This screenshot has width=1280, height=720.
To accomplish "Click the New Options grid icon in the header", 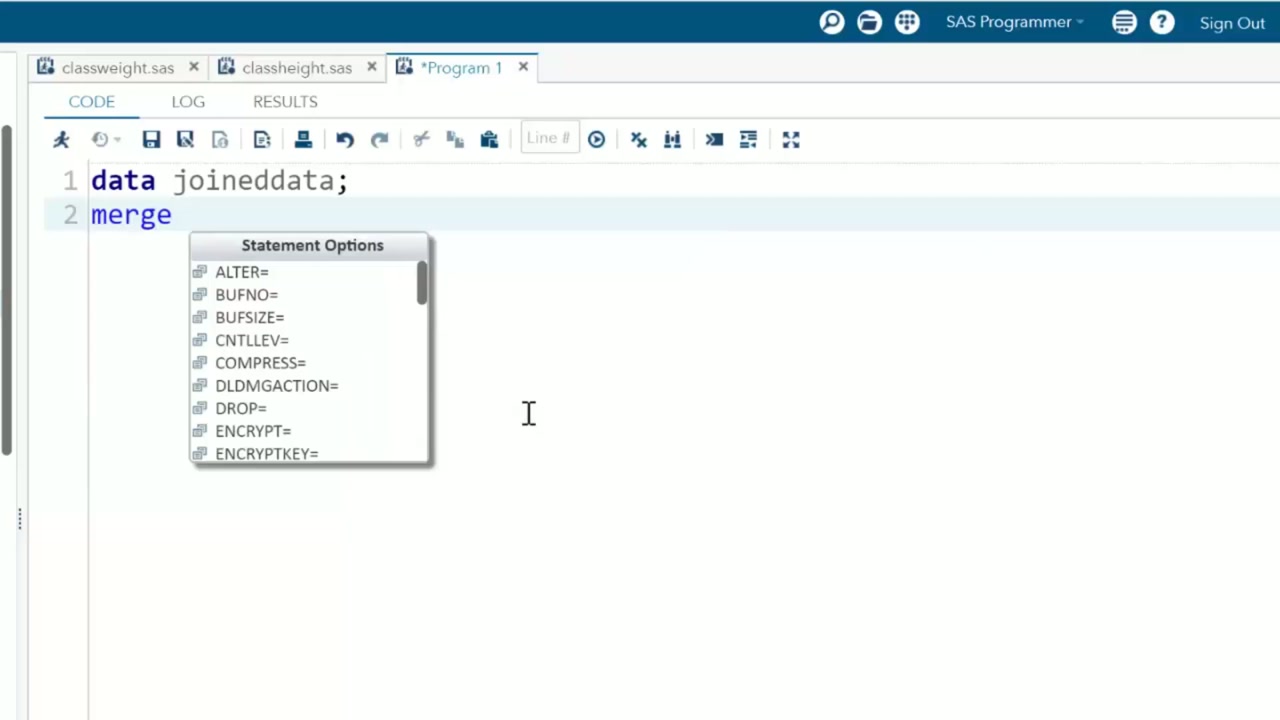I will 907,22.
